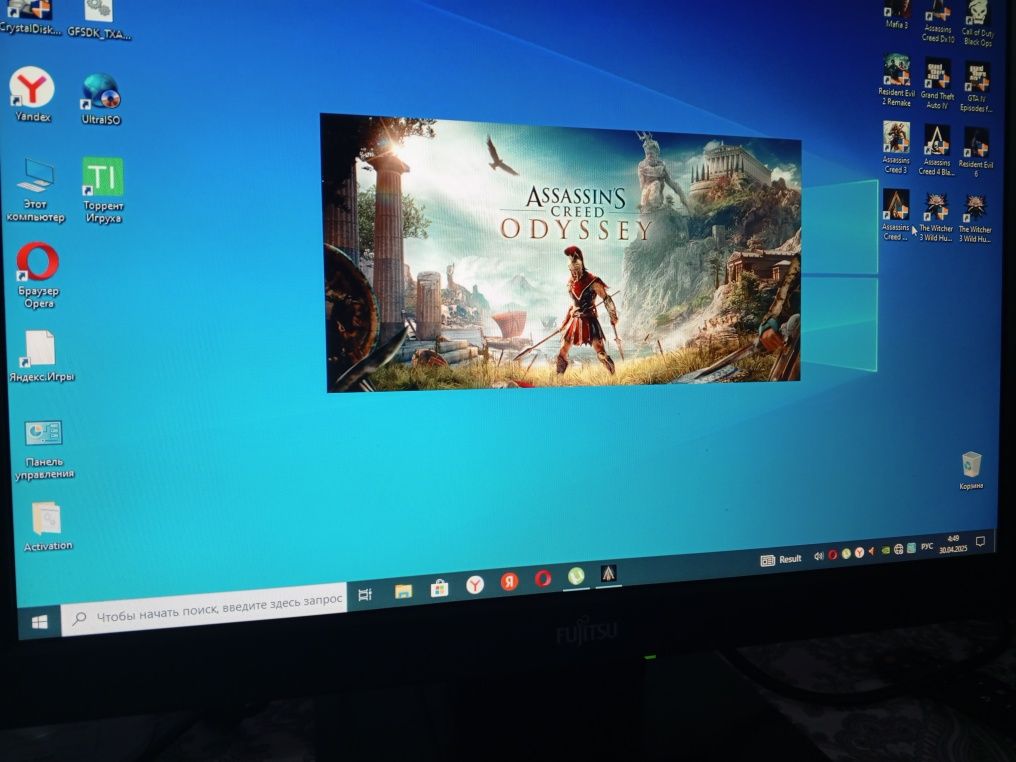Screen dimensions: 1016x762
Task: Select the Корзина recycle bin icon
Action: coord(971,470)
